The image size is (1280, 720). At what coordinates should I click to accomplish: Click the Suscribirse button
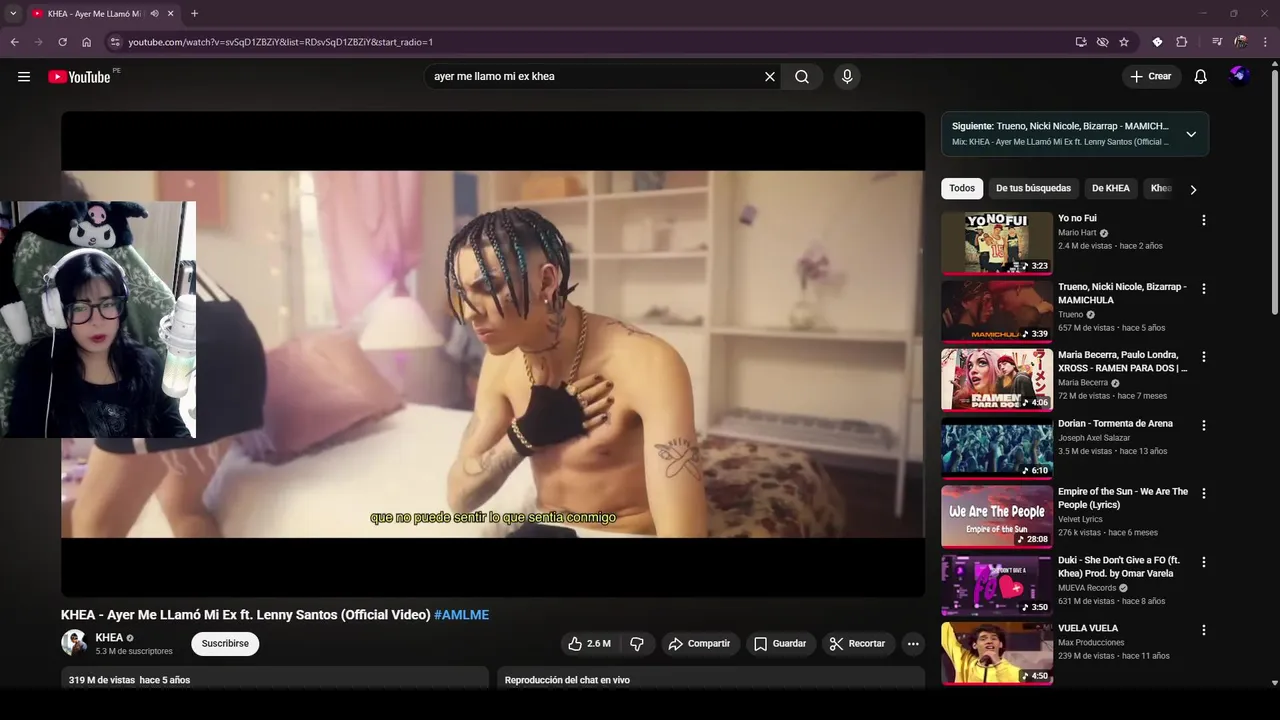tap(225, 644)
